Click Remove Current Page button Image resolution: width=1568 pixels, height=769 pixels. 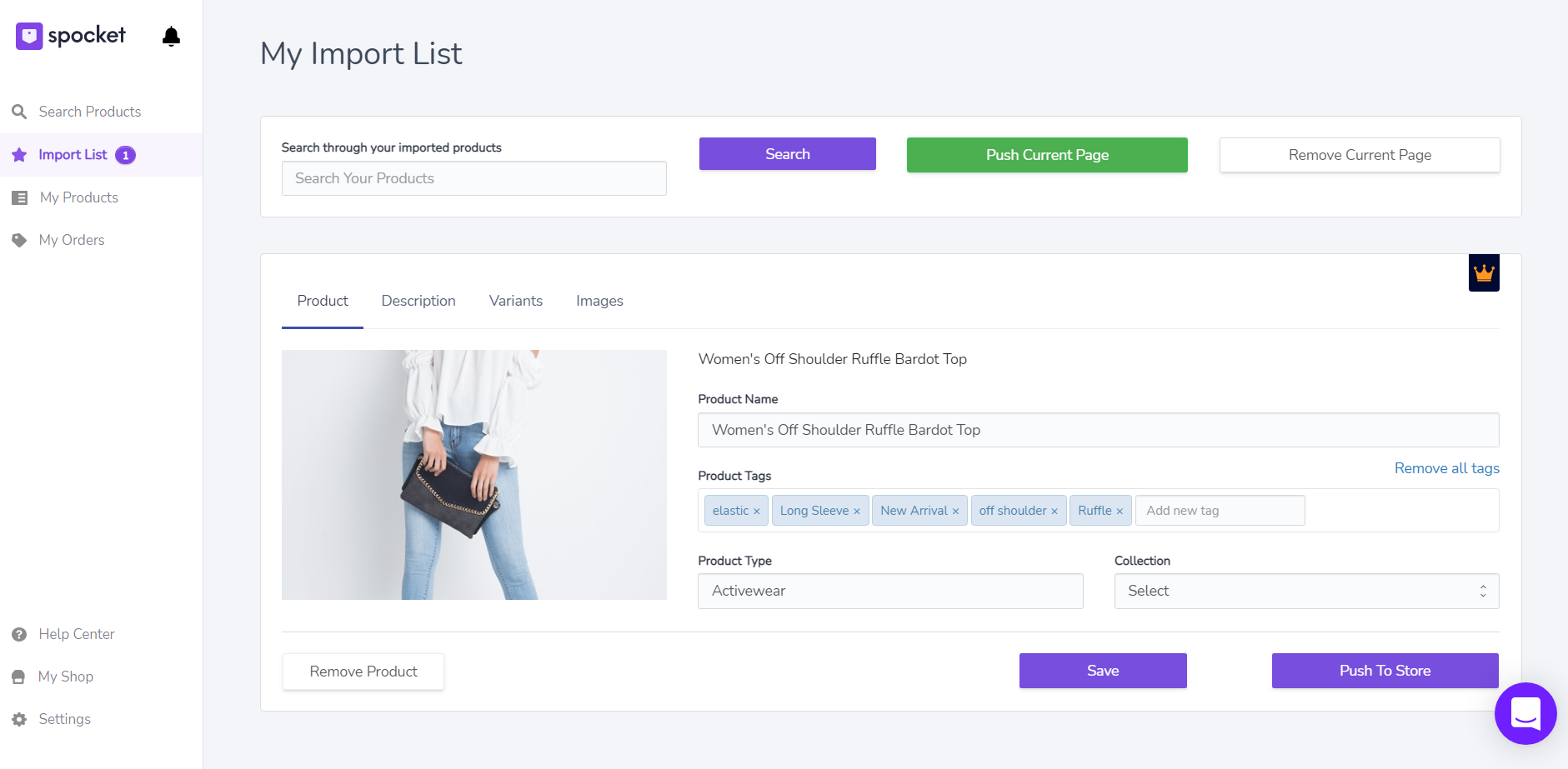pos(1360,155)
